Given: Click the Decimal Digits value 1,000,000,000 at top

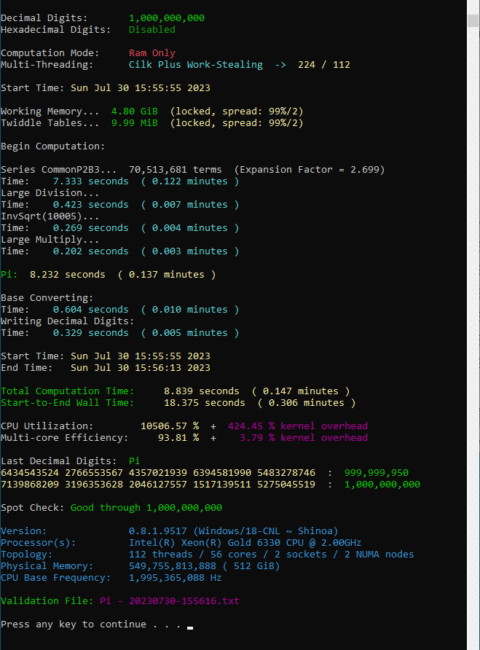Looking at the screenshot, I should pyautogui.click(x=167, y=18).
